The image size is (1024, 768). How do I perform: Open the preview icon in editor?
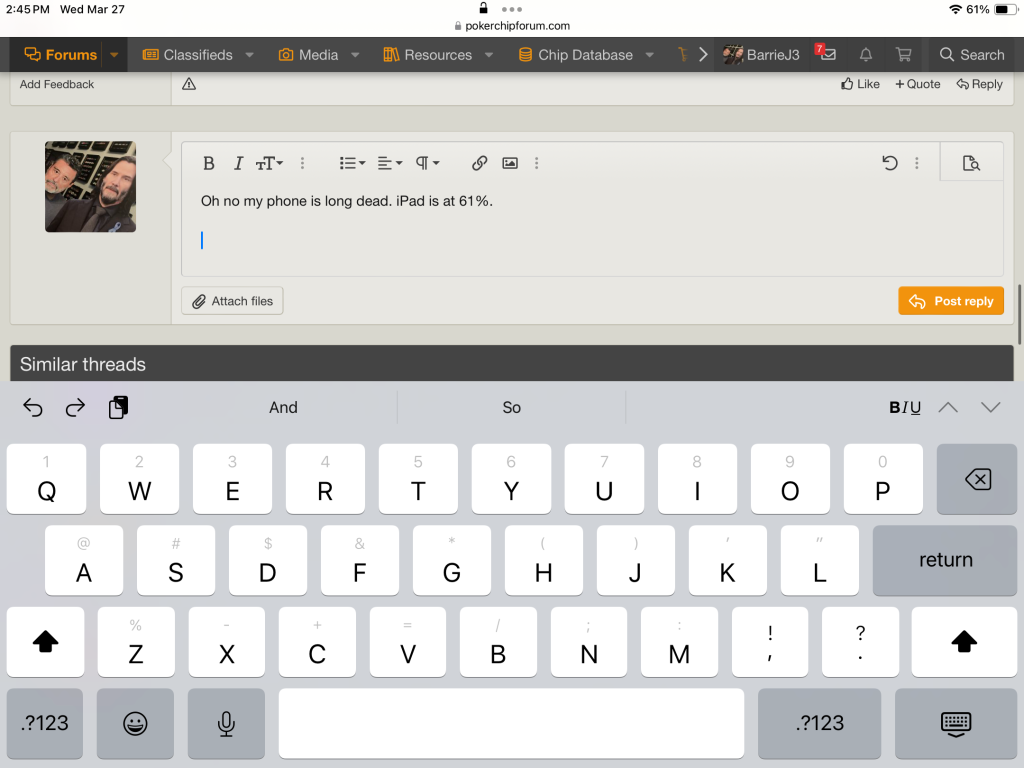pyautogui.click(x=971, y=163)
